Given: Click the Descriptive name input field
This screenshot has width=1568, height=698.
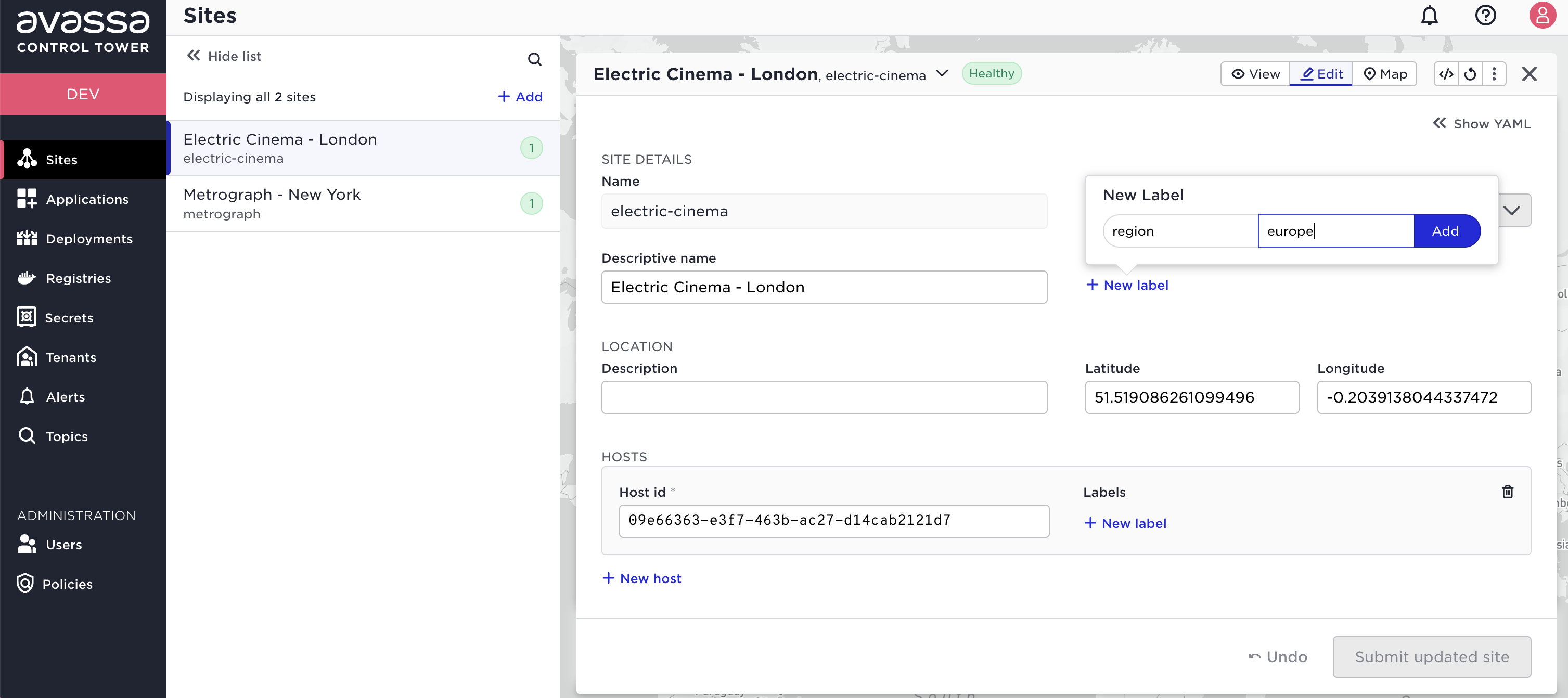Looking at the screenshot, I should click(x=824, y=287).
